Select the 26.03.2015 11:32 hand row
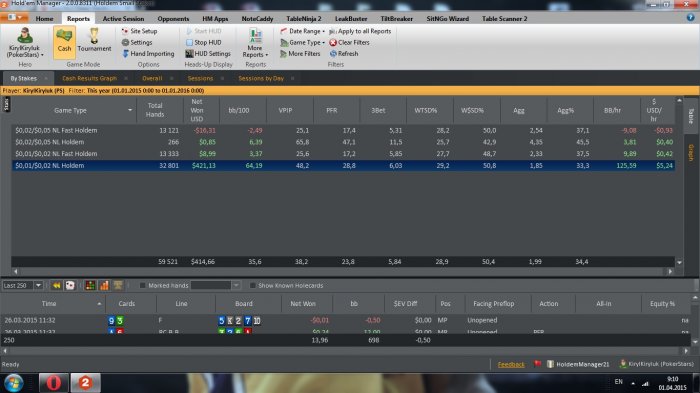Viewport: 700px width, 393px height. pyautogui.click(x=346, y=320)
